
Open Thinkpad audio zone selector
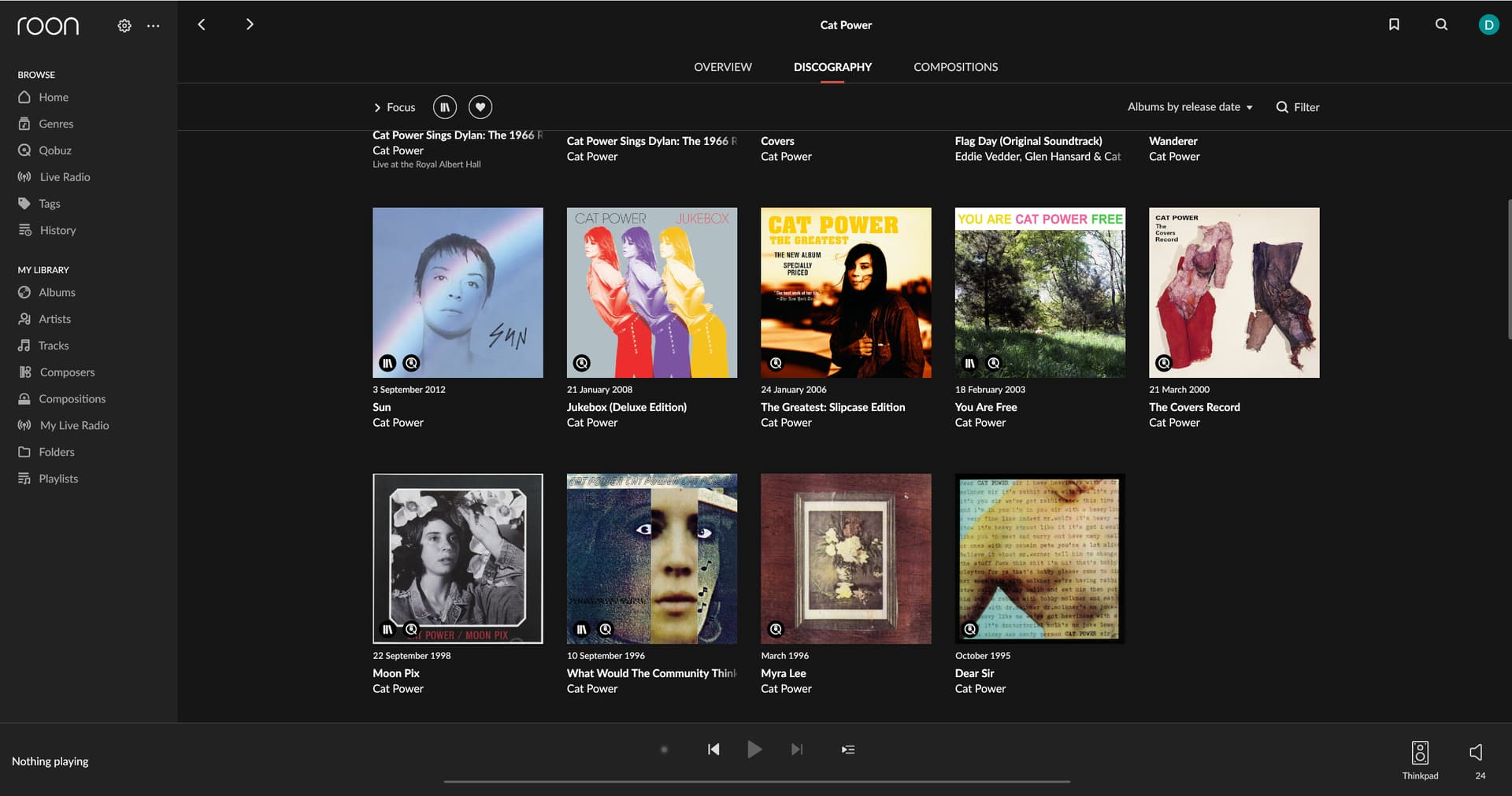1420,760
